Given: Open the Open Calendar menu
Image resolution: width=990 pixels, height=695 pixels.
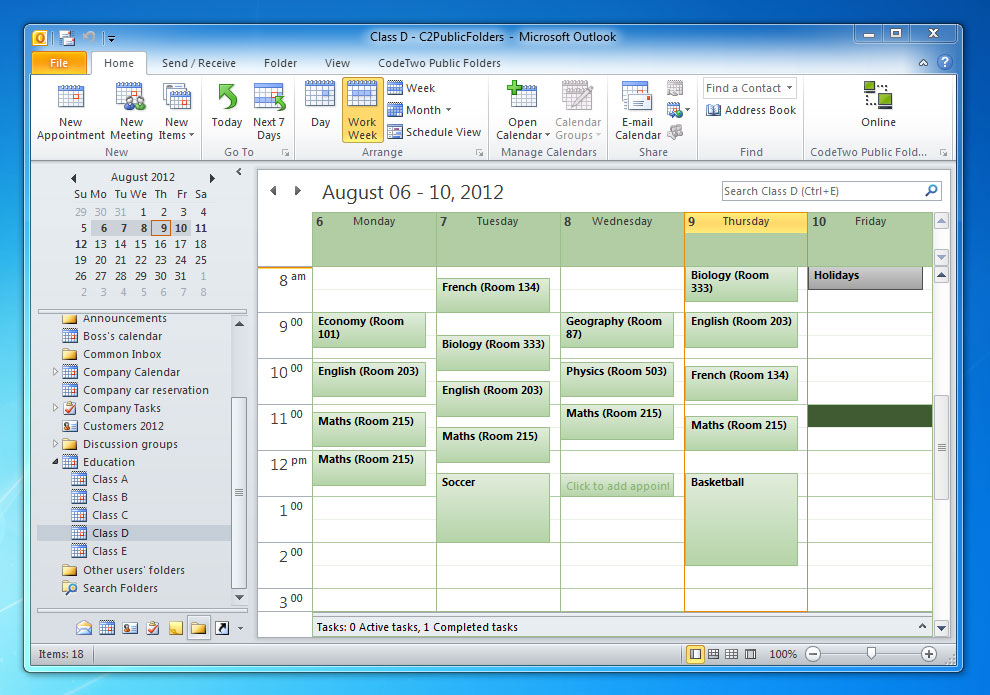Looking at the screenshot, I should click(523, 112).
